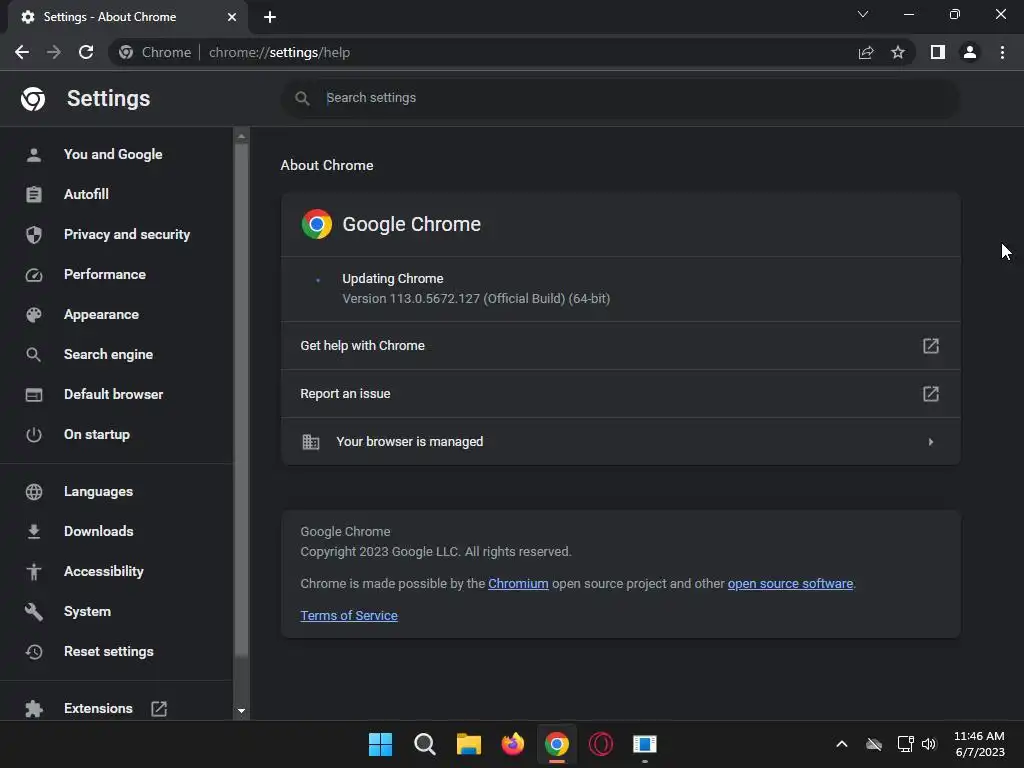The height and width of the screenshot is (768, 1024).
Task: Open Report an issue
Action: pos(620,394)
